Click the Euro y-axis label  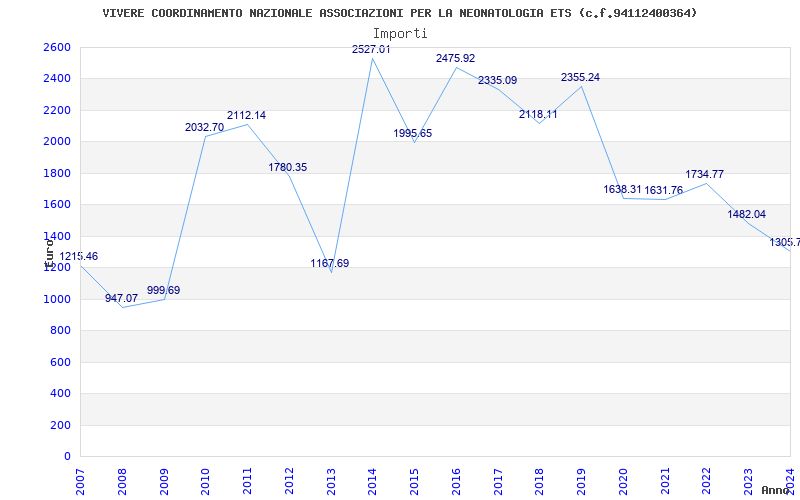point(49,253)
